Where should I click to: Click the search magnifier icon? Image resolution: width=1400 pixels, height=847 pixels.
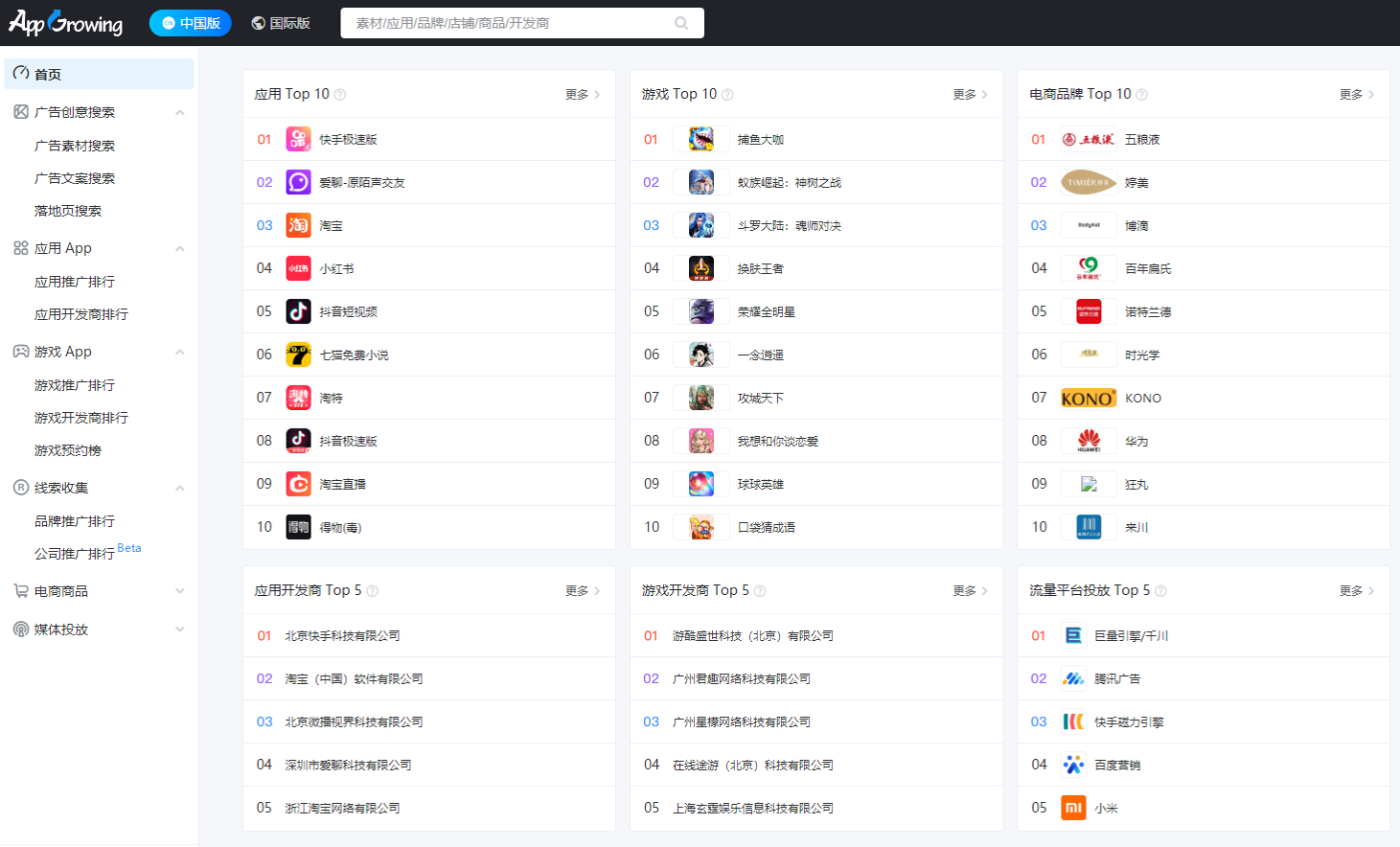[x=681, y=23]
